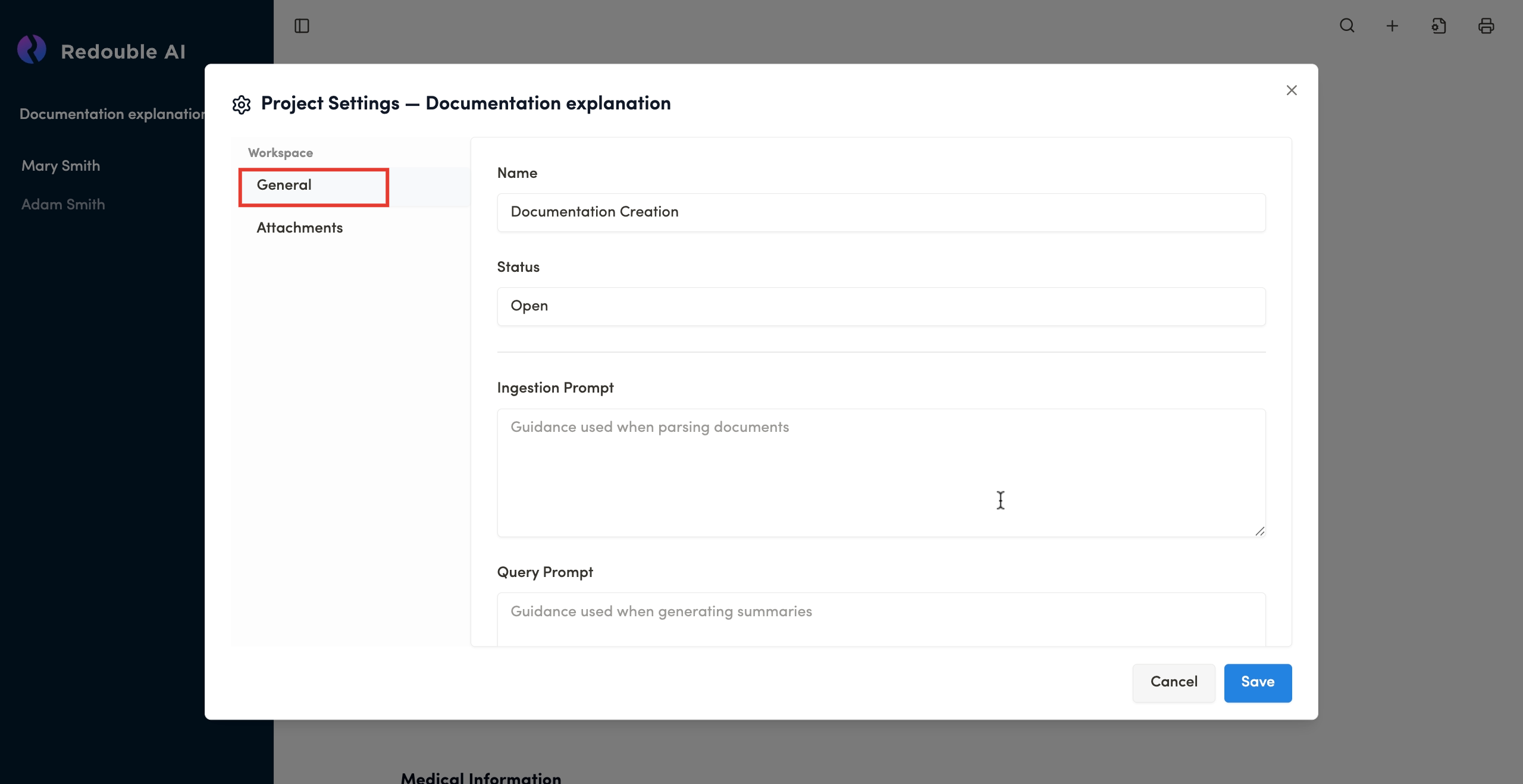Click the search magnifier icon
The height and width of the screenshot is (784, 1523).
1347,26
